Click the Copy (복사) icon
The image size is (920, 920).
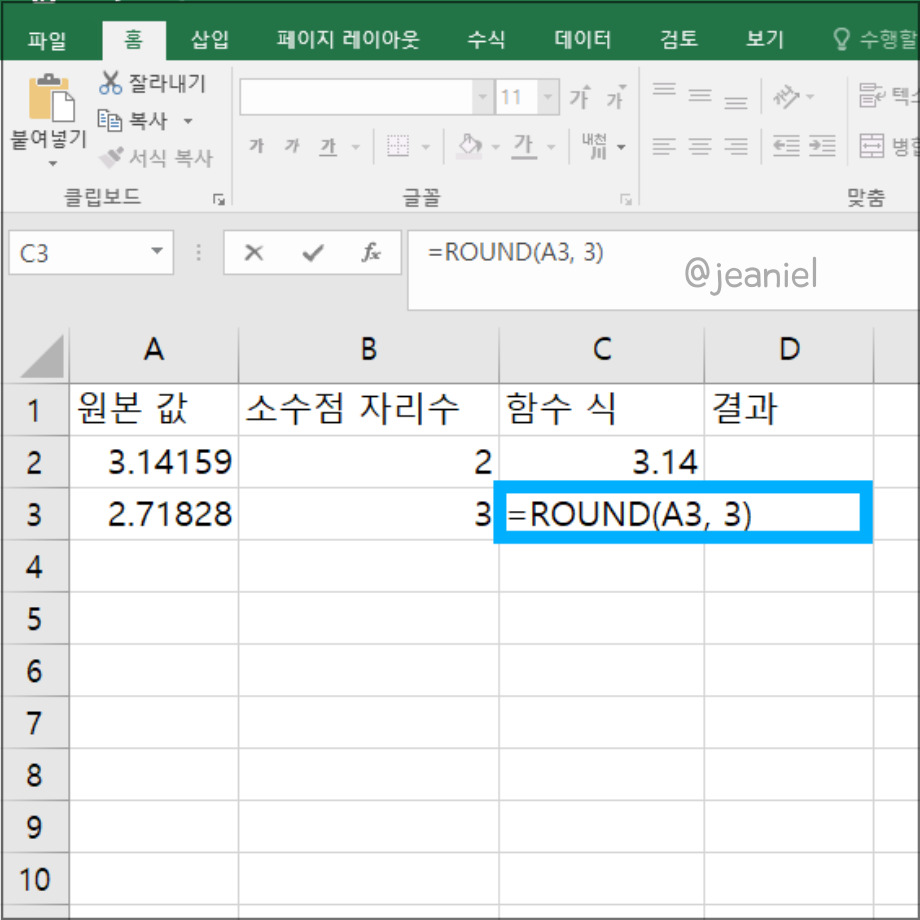point(110,120)
